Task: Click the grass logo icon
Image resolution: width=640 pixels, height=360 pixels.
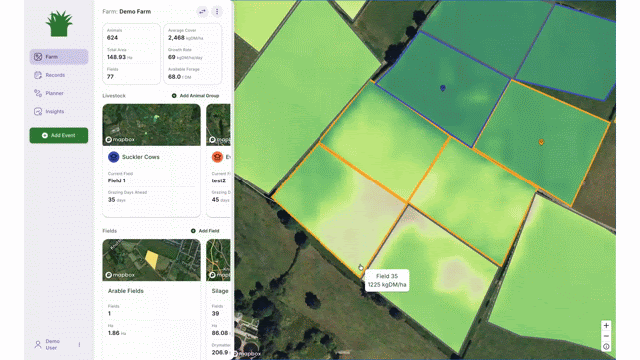Action: click(x=59, y=24)
